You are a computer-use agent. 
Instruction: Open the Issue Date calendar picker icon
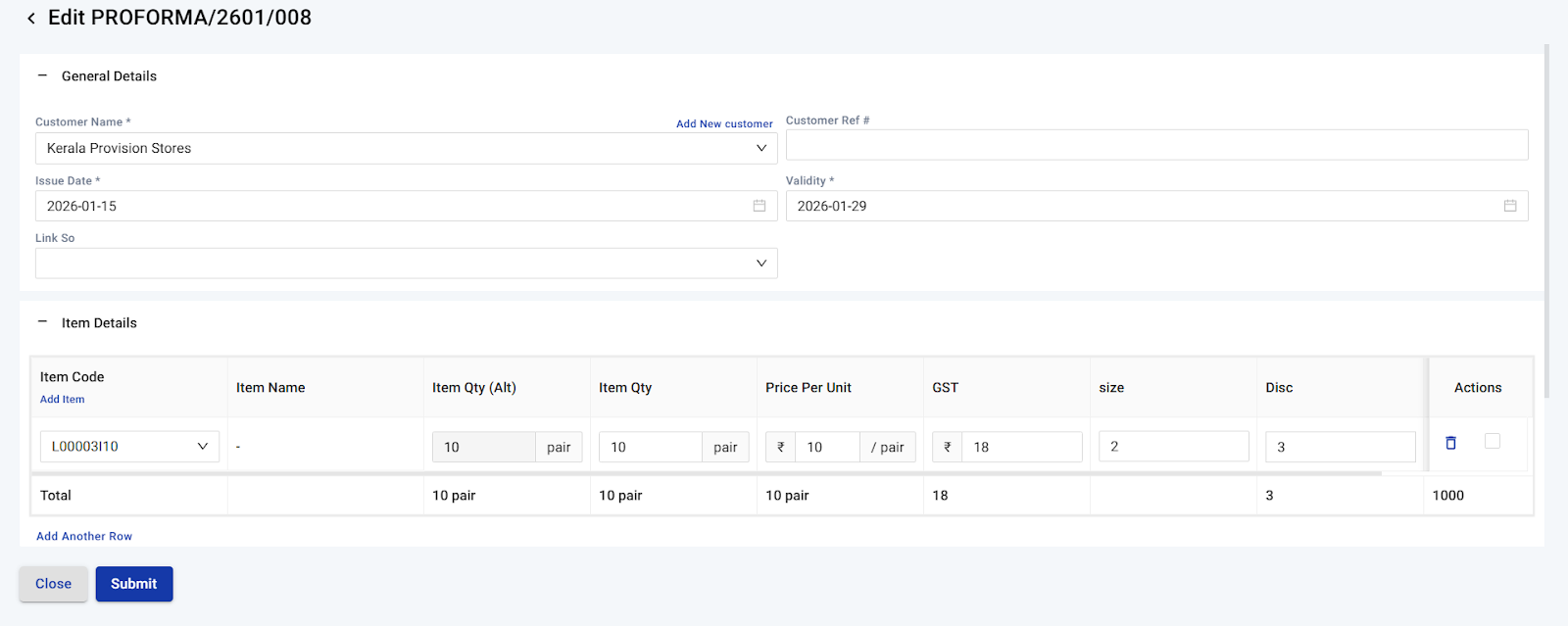pyautogui.click(x=759, y=206)
